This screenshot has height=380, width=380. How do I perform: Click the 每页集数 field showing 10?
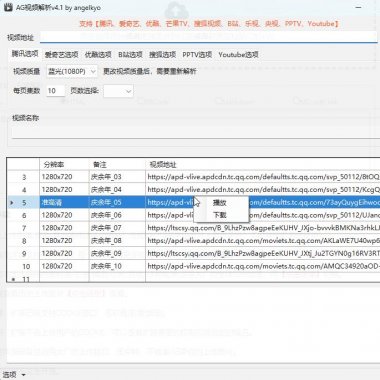[x=55, y=91]
